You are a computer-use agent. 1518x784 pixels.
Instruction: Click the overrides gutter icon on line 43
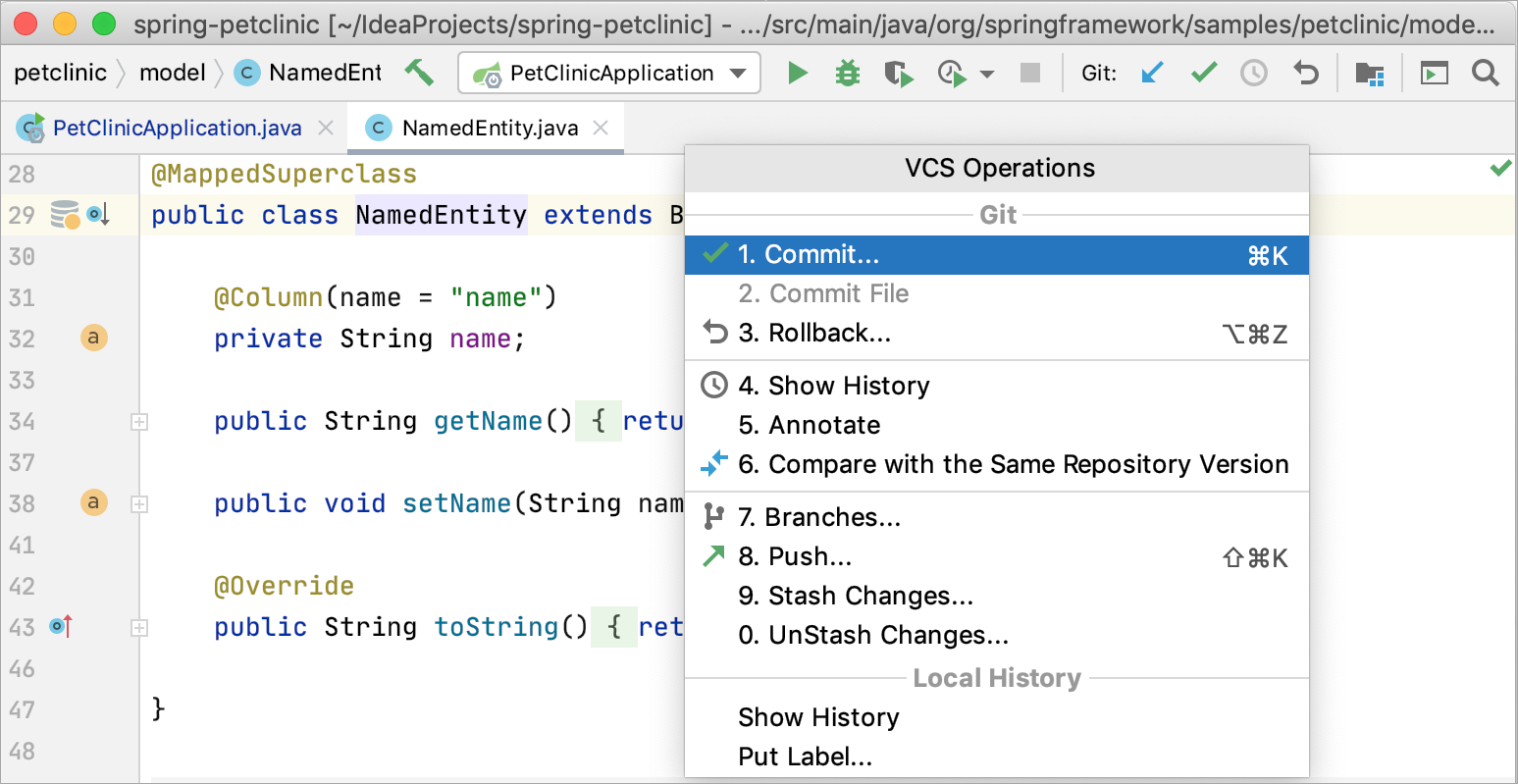pos(62,626)
